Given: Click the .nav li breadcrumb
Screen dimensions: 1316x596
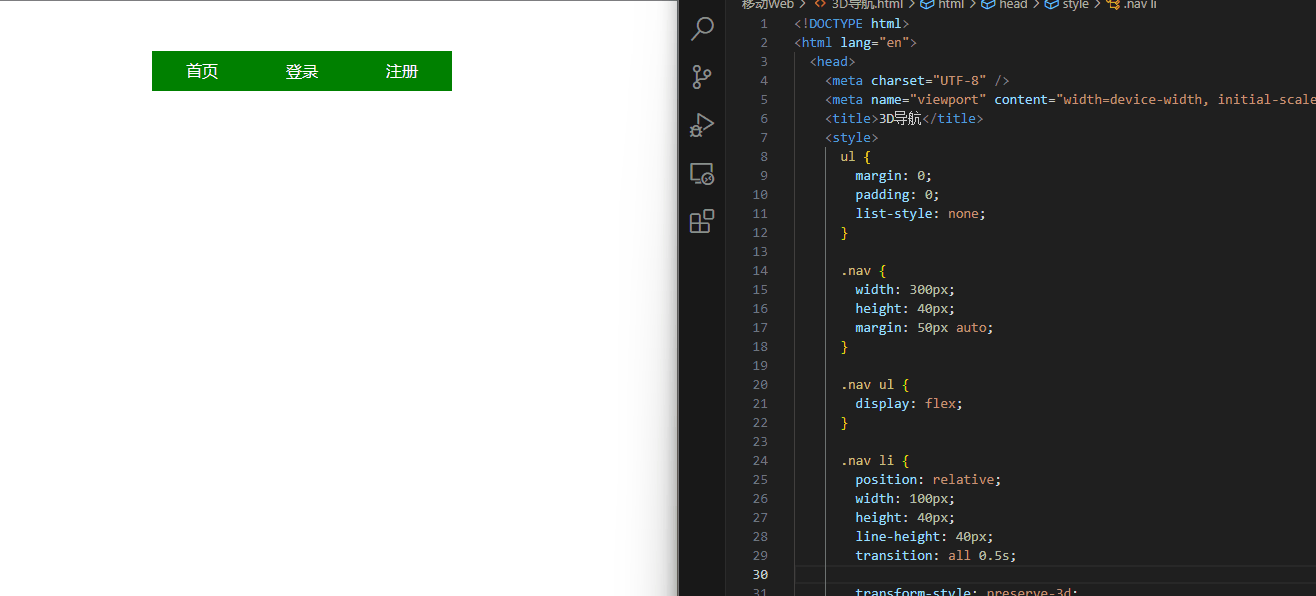Looking at the screenshot, I should point(1139,5).
